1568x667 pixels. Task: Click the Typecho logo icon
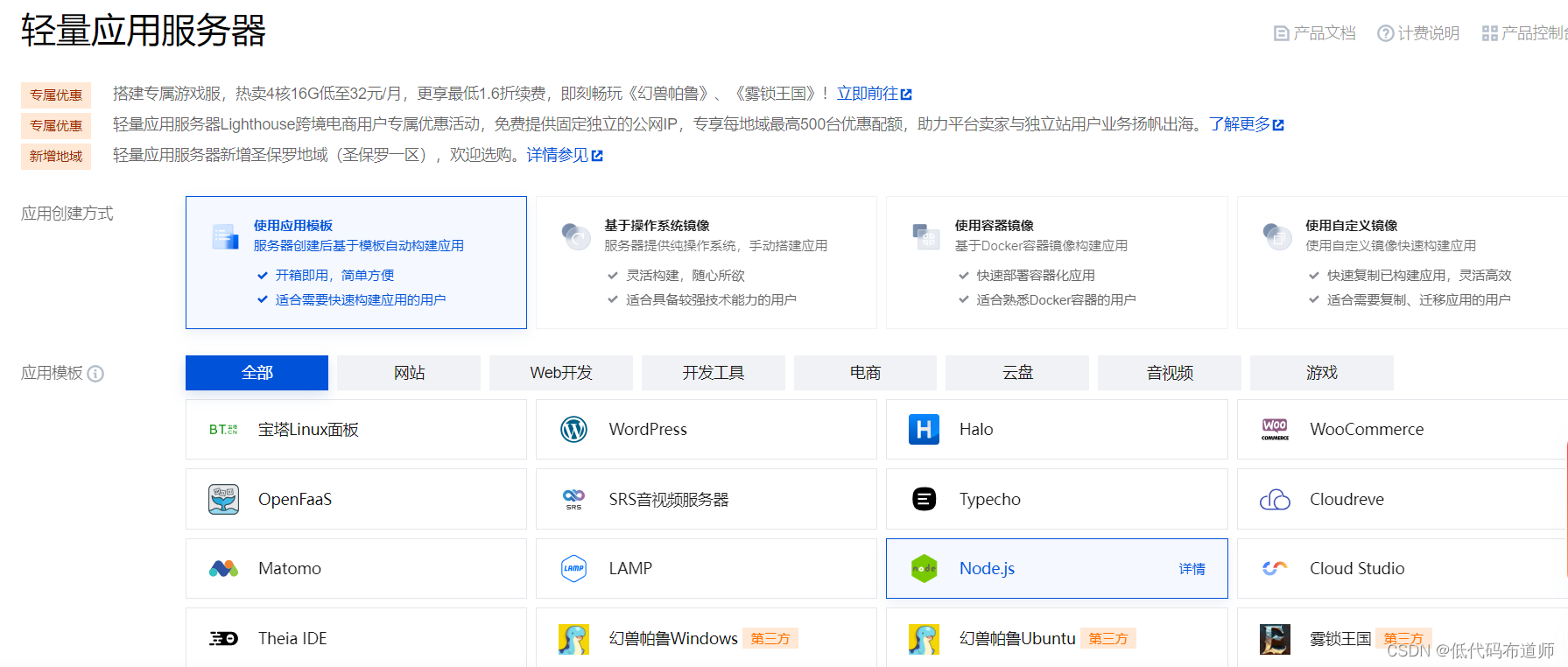pos(924,499)
